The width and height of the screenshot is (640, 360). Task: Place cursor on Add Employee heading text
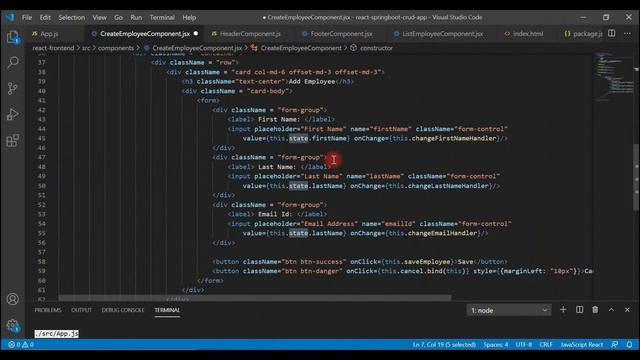312,81
